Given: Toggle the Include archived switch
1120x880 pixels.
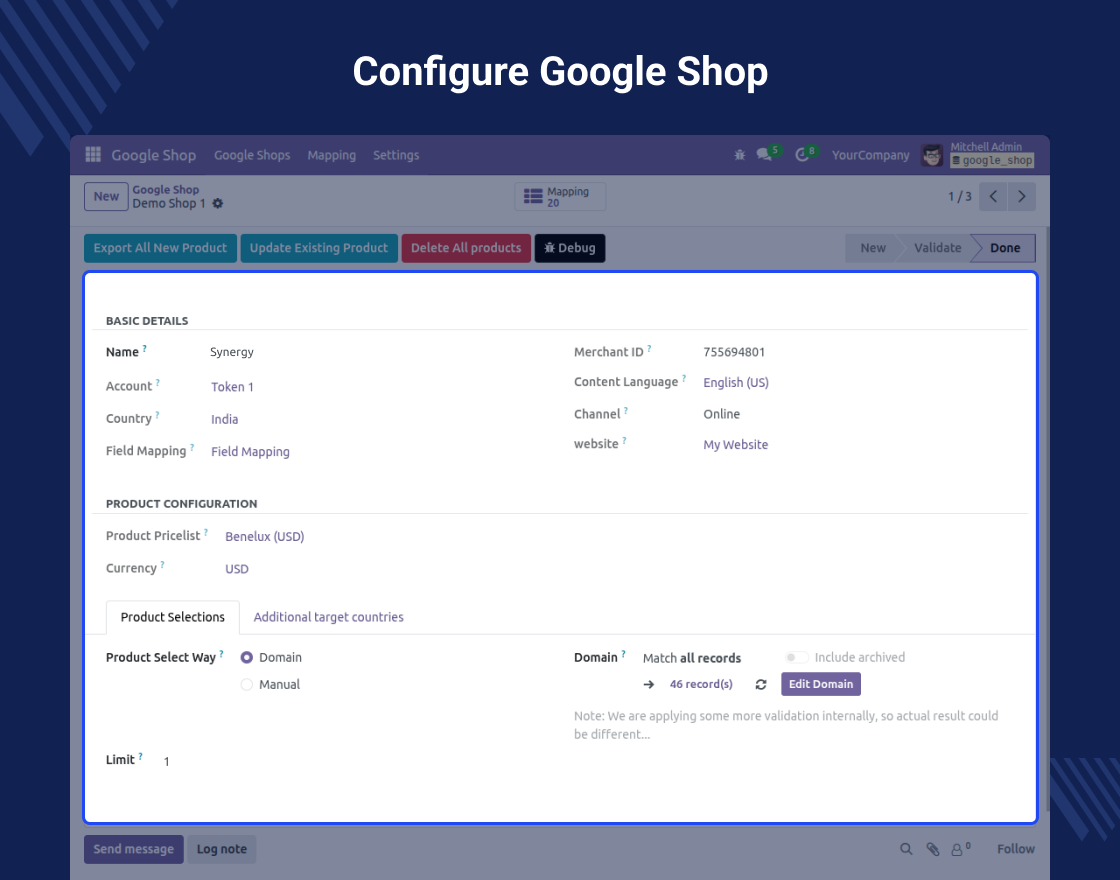Looking at the screenshot, I should click(x=796, y=657).
